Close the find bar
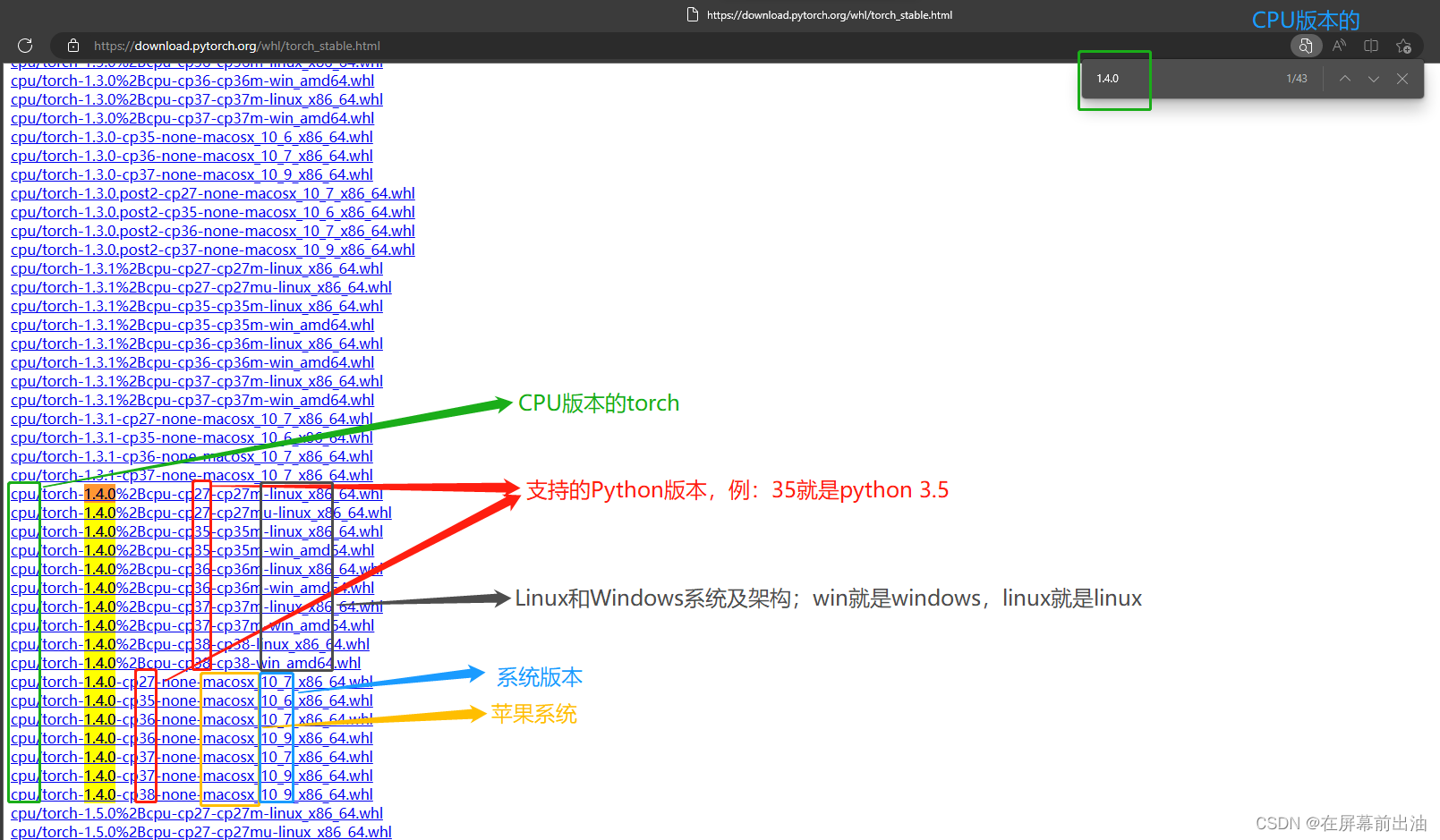Viewport: 1440px width, 840px height. pos(1402,79)
